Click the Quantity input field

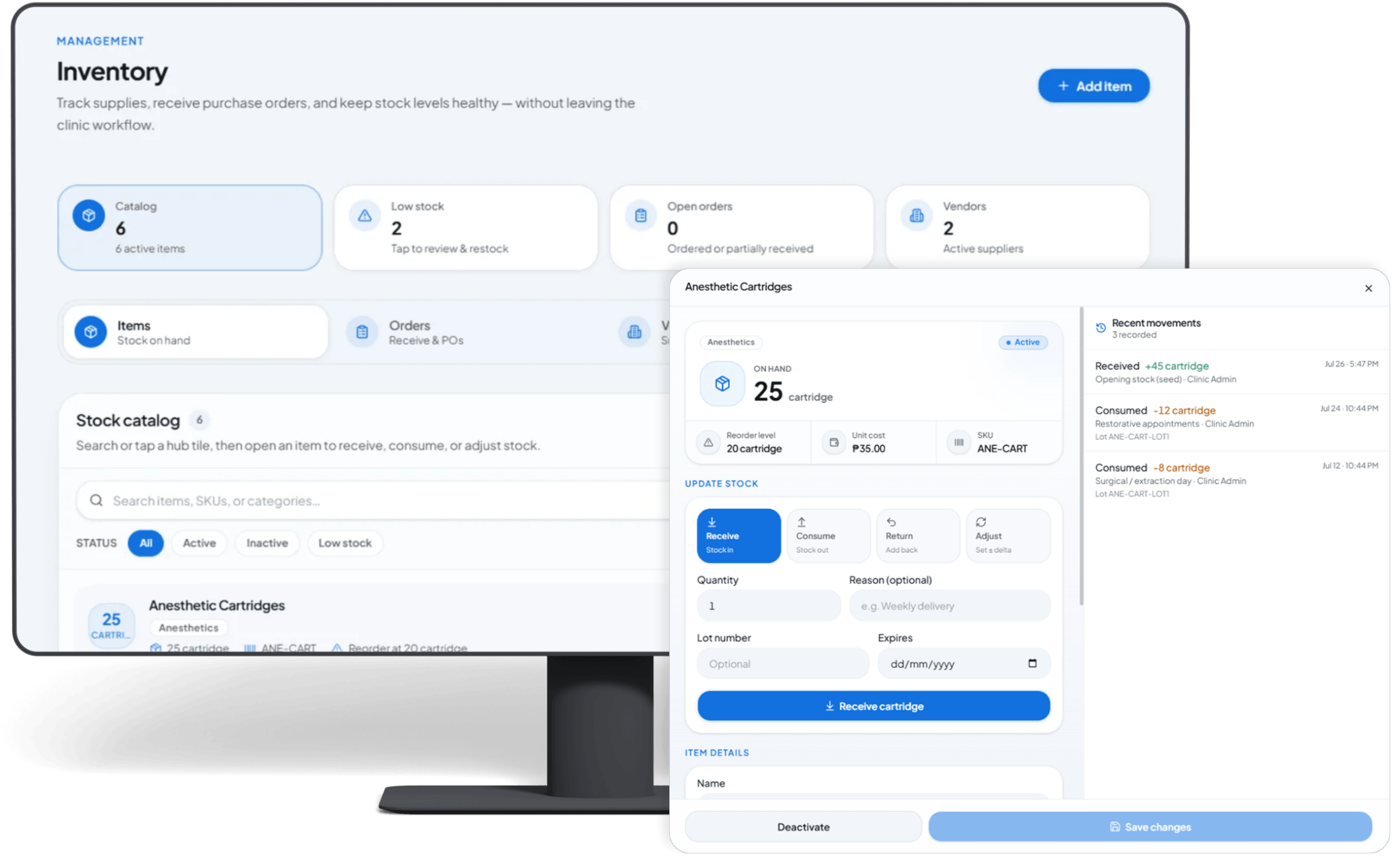(768, 606)
